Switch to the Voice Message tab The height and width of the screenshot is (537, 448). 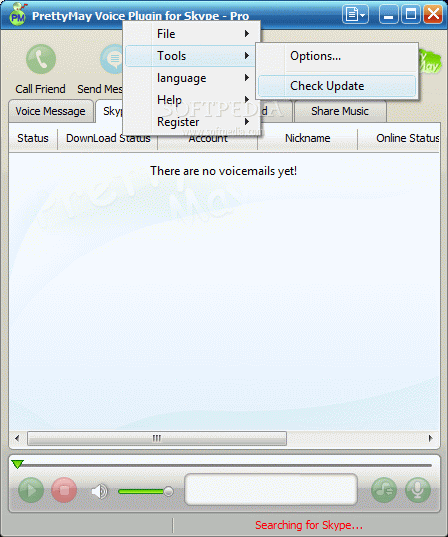[x=51, y=111]
